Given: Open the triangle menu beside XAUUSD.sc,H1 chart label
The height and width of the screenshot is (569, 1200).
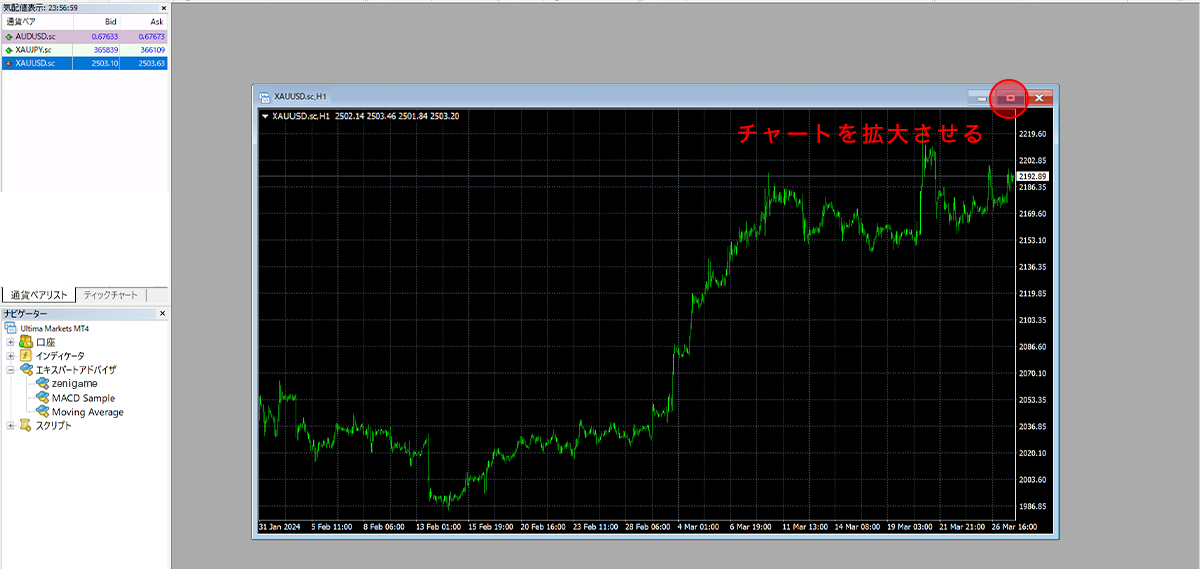Looking at the screenshot, I should click(265, 117).
